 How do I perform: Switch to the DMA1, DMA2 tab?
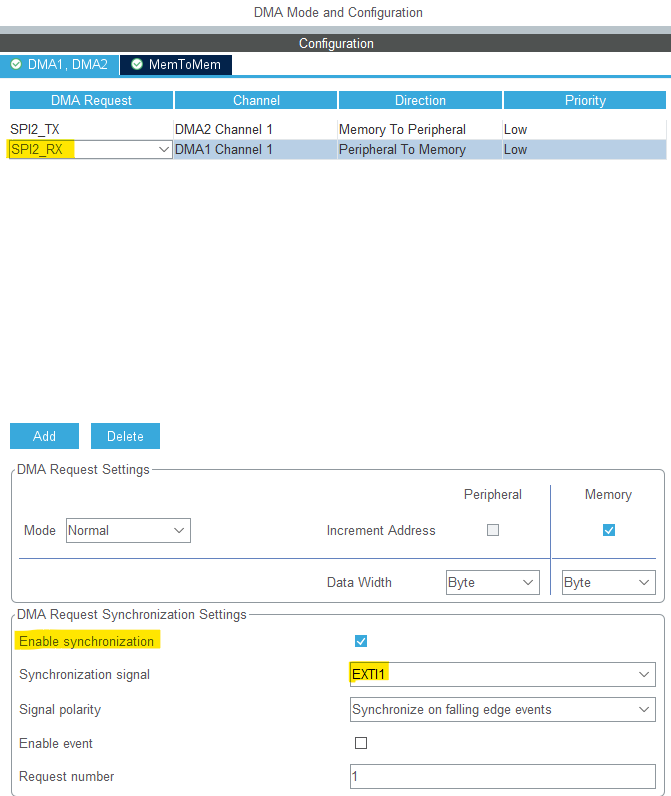(x=59, y=64)
